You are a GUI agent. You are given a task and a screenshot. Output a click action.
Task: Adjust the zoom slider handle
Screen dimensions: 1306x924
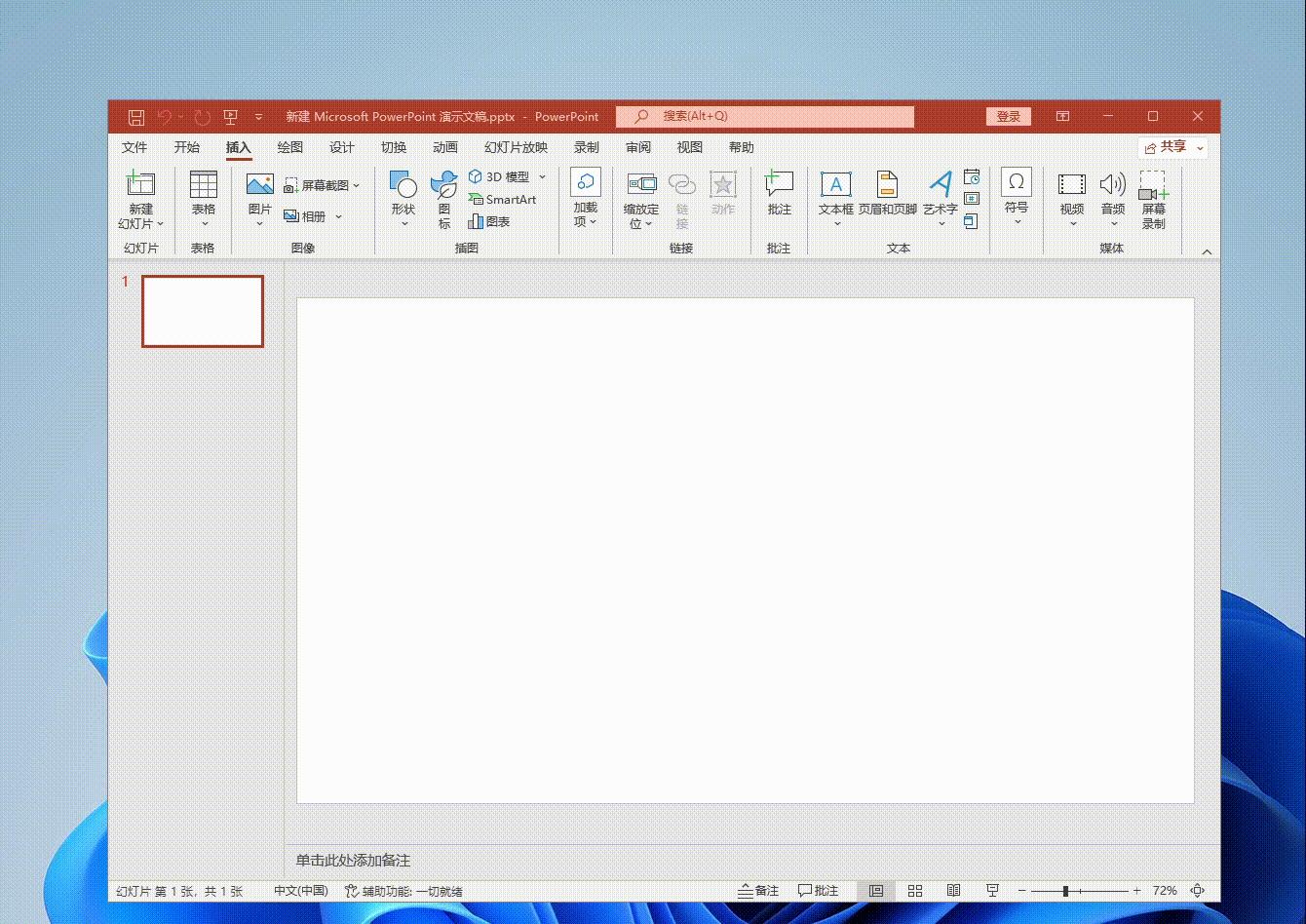pyautogui.click(x=1065, y=891)
